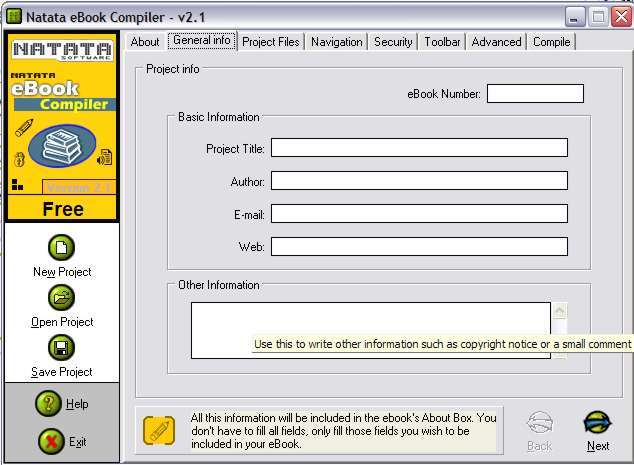The width and height of the screenshot is (634, 465).
Task: Click the Natata app icon in title bar
Action: (x=14, y=17)
